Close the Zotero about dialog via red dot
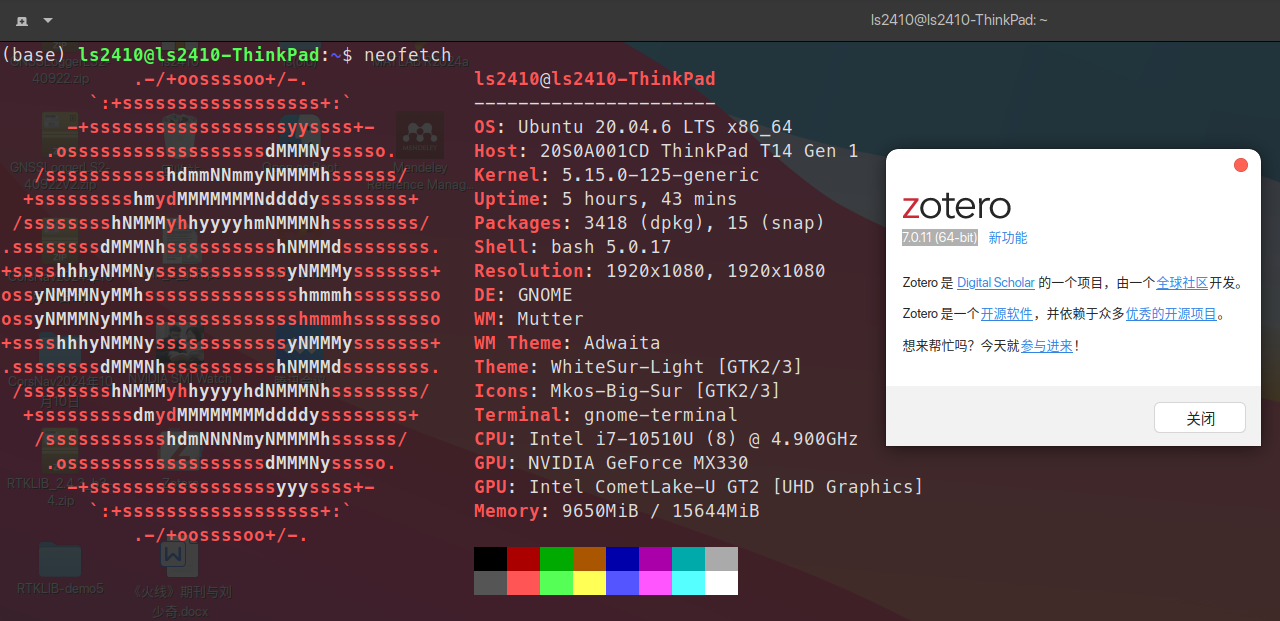Image resolution: width=1280 pixels, height=621 pixels. (x=1241, y=165)
